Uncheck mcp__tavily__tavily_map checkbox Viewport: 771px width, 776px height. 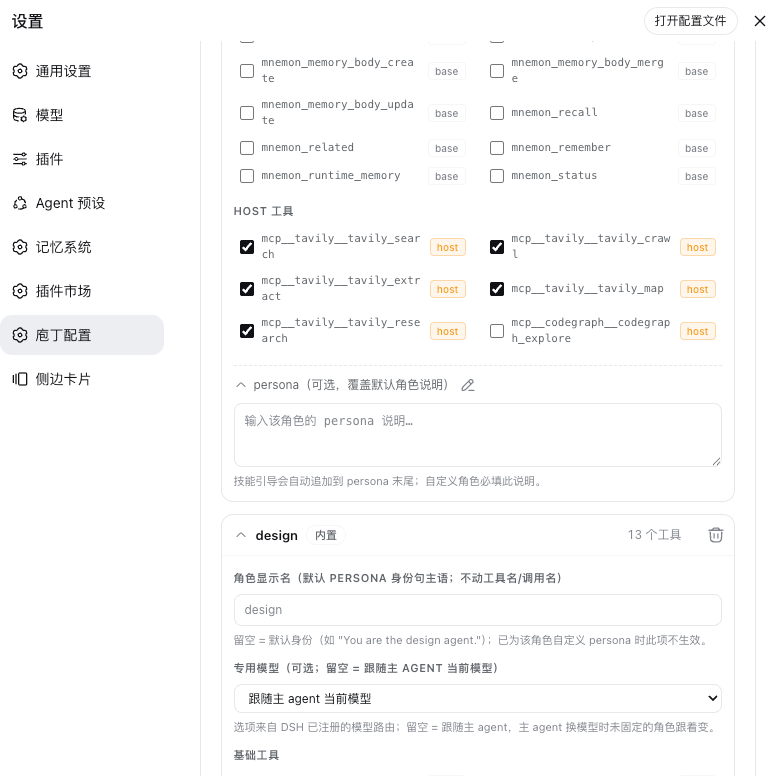(497, 289)
